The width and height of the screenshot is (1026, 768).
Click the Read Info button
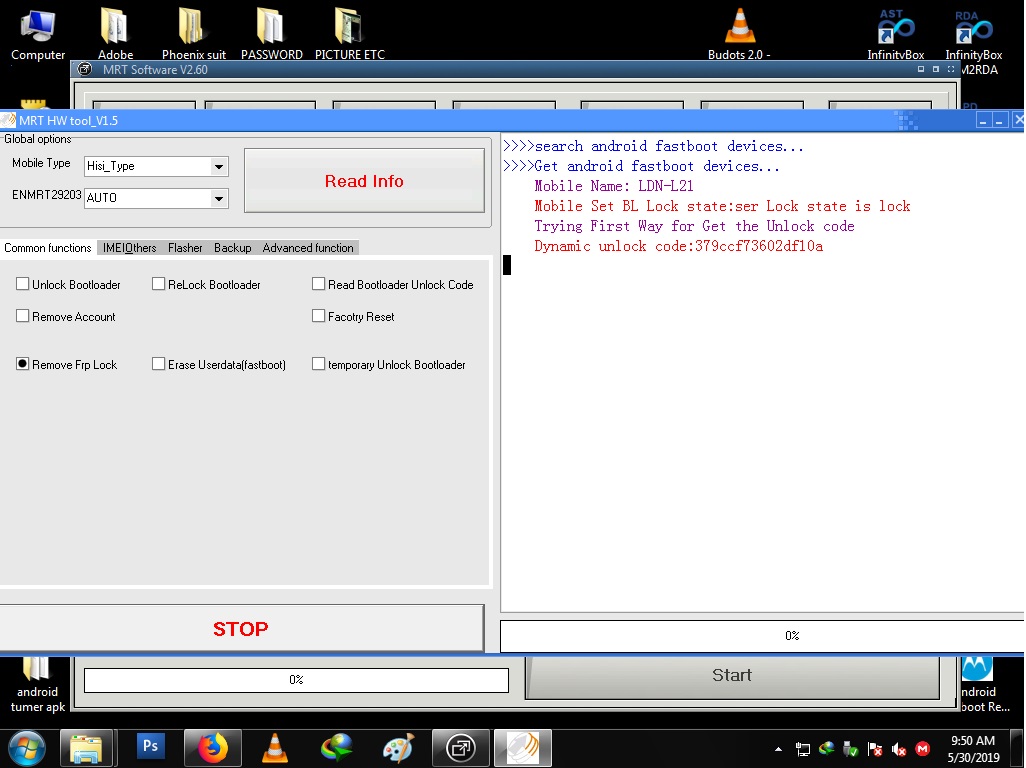364,181
